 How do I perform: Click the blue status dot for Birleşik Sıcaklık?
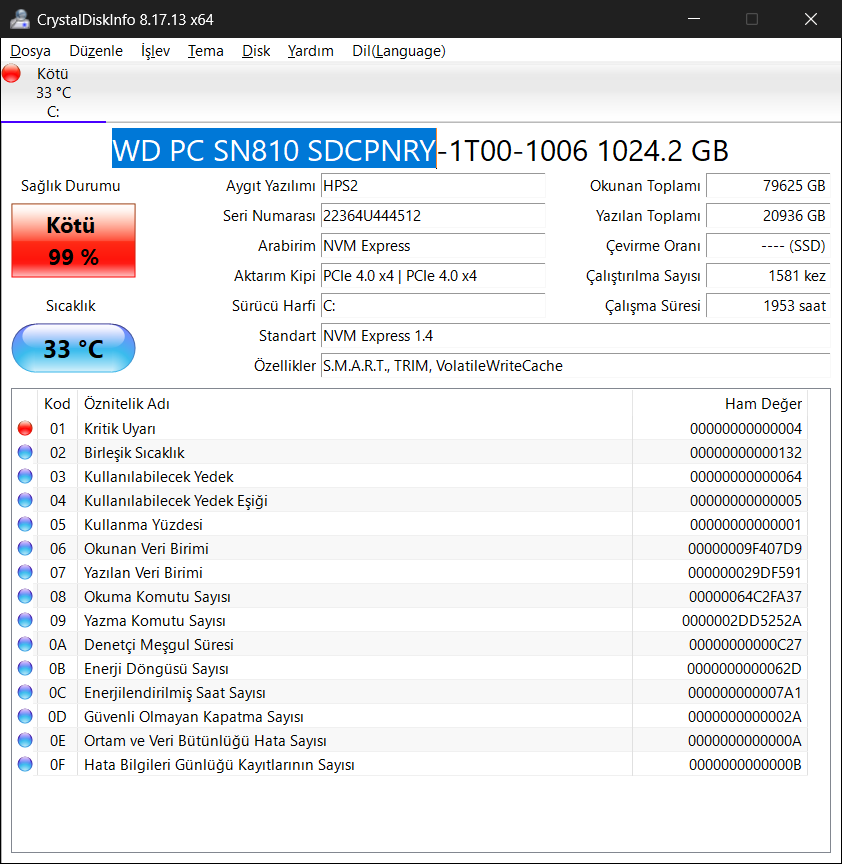pyautogui.click(x=25, y=452)
